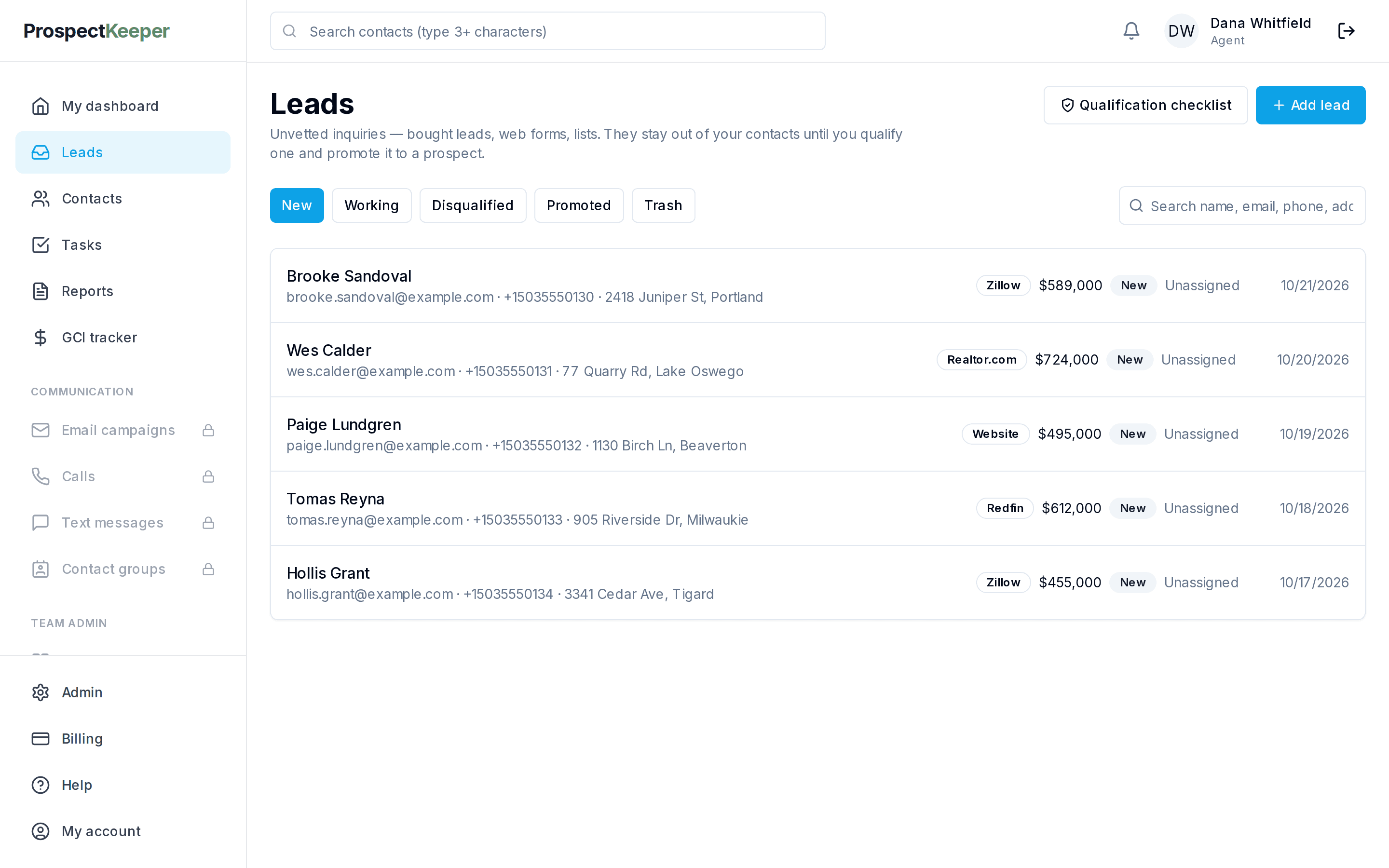1389x868 pixels.
Task: Switch to the Disqualified tab
Action: pyautogui.click(x=472, y=205)
